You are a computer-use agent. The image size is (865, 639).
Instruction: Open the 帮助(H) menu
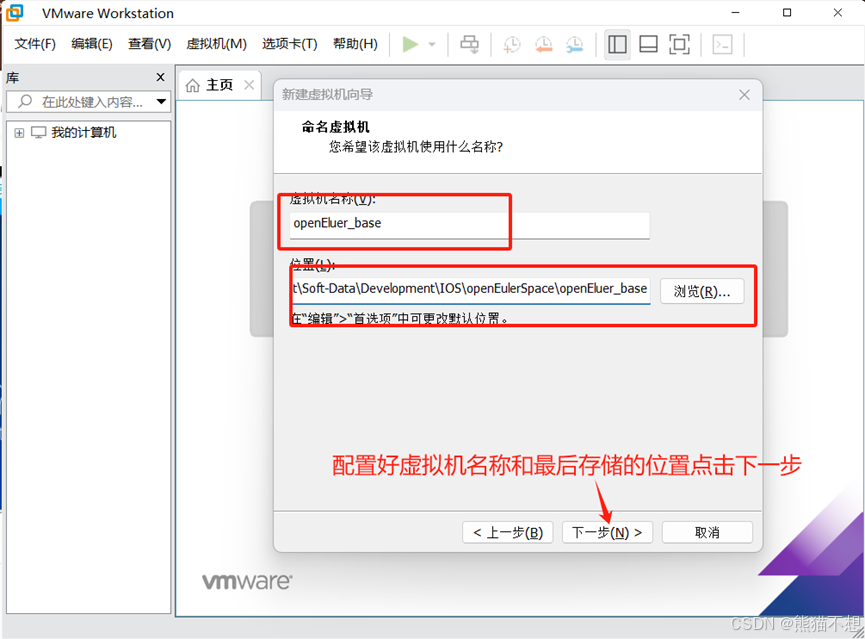(x=355, y=44)
